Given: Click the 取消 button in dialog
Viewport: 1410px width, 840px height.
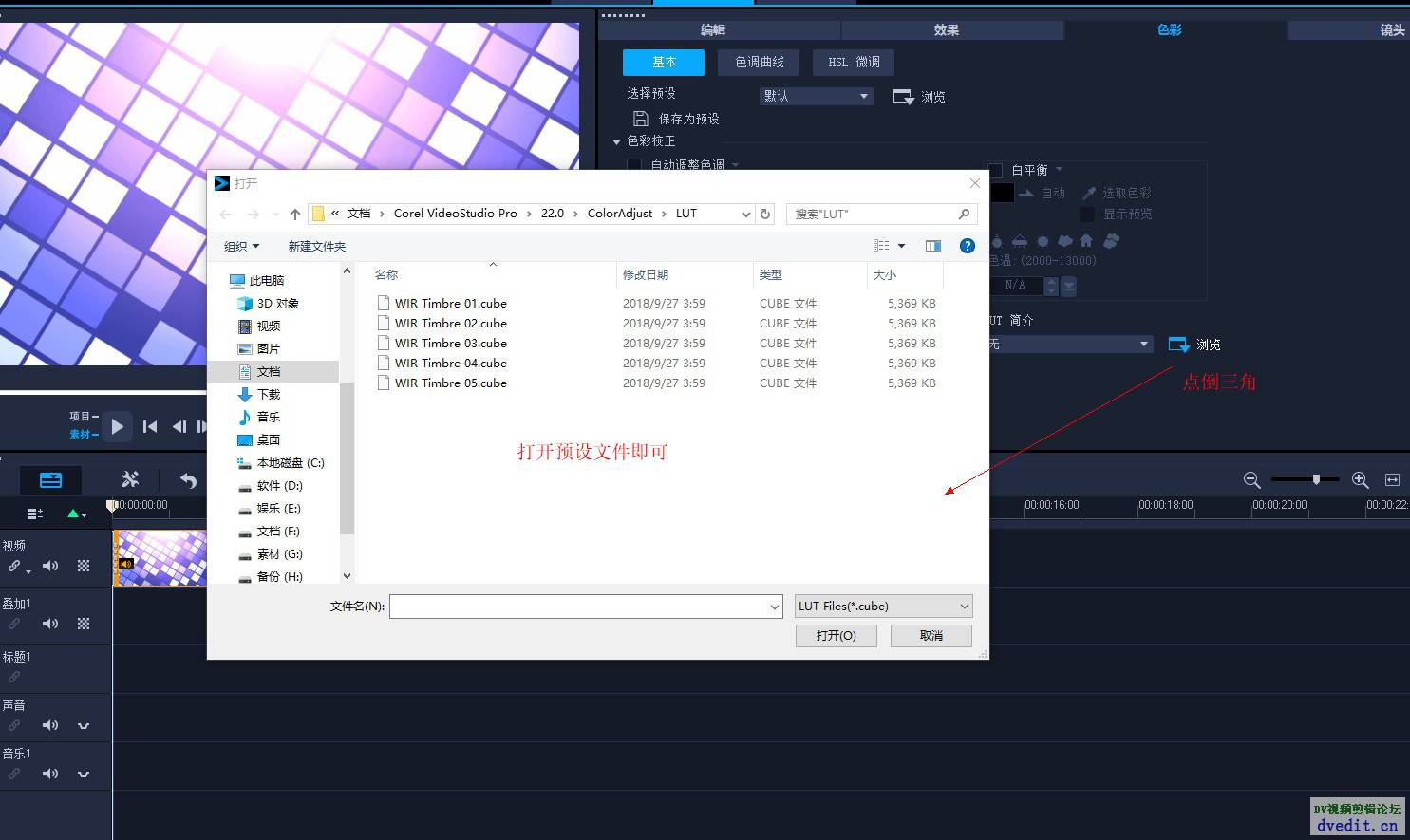Looking at the screenshot, I should [931, 635].
